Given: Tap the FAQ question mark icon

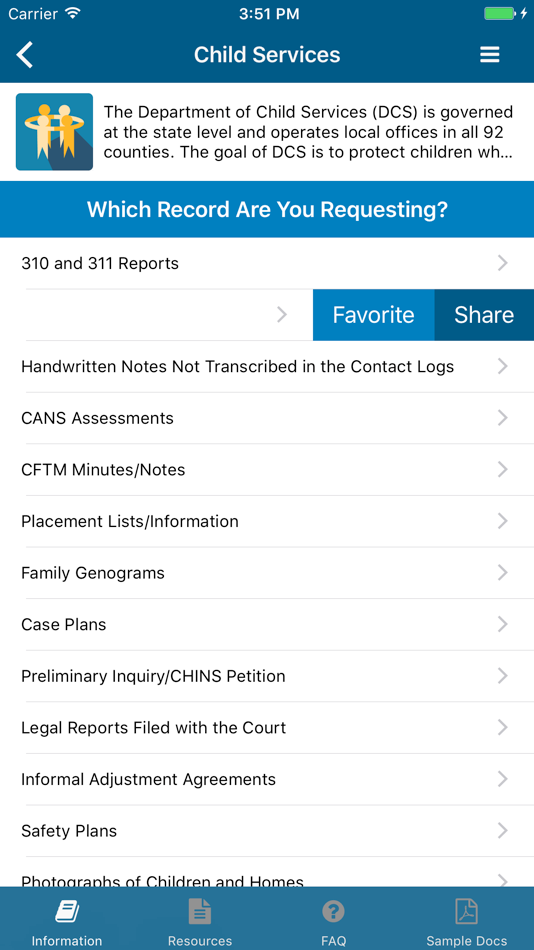Looking at the screenshot, I should (x=333, y=911).
